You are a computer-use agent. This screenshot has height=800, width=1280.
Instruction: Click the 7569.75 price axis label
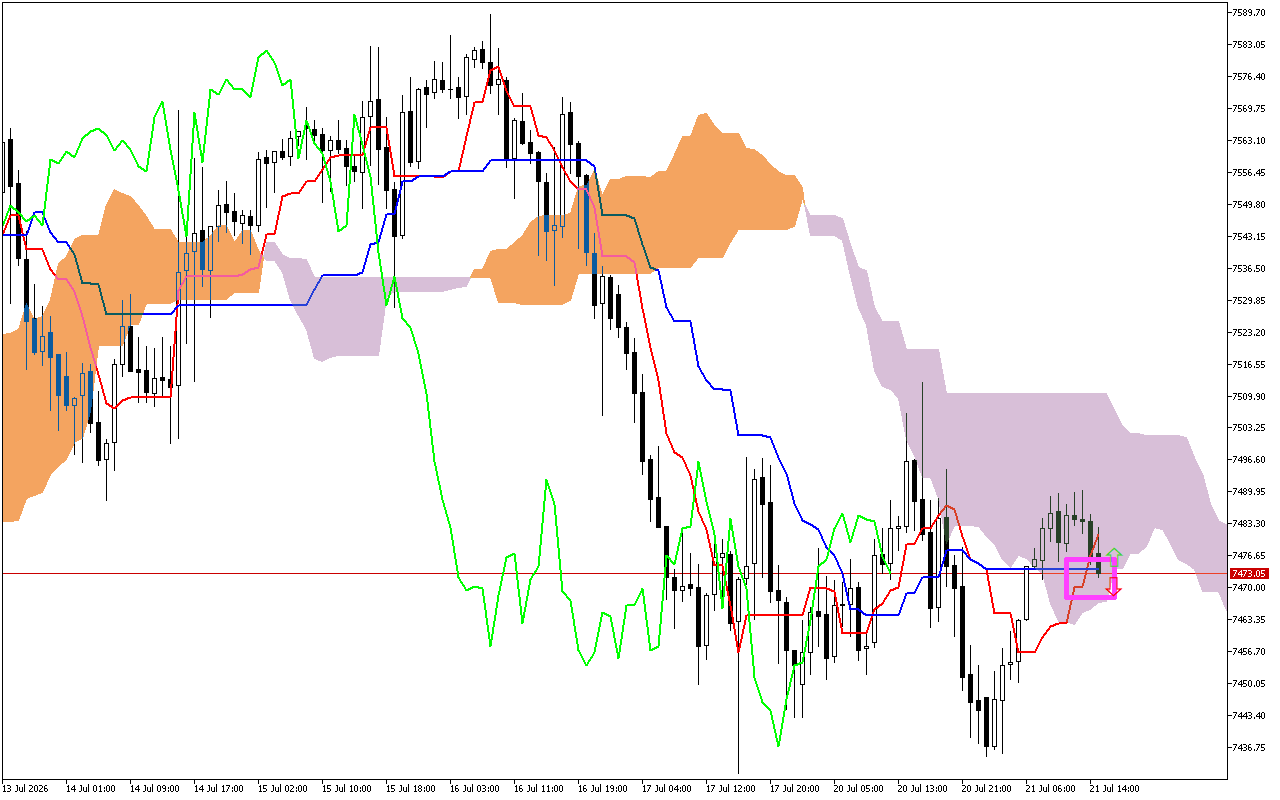[x=1250, y=109]
